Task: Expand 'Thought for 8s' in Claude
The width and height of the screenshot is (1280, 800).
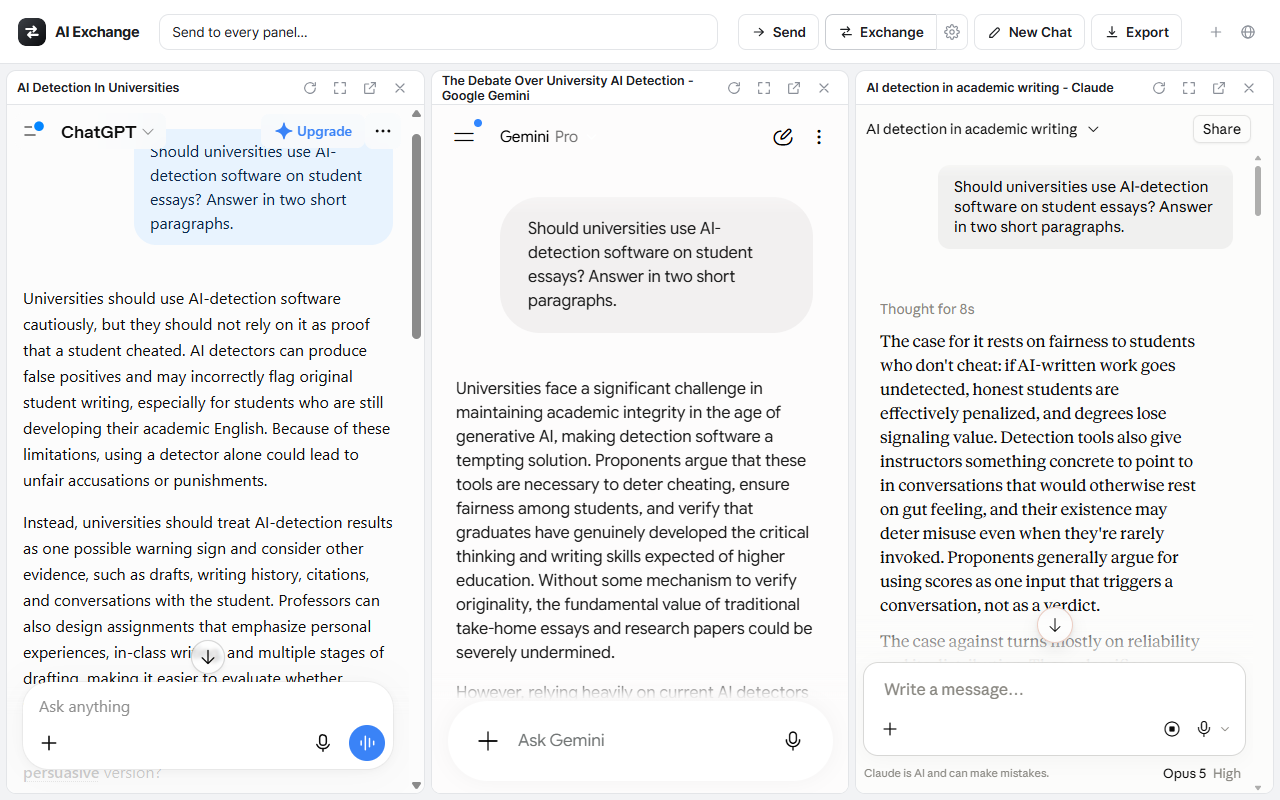Action: click(927, 309)
